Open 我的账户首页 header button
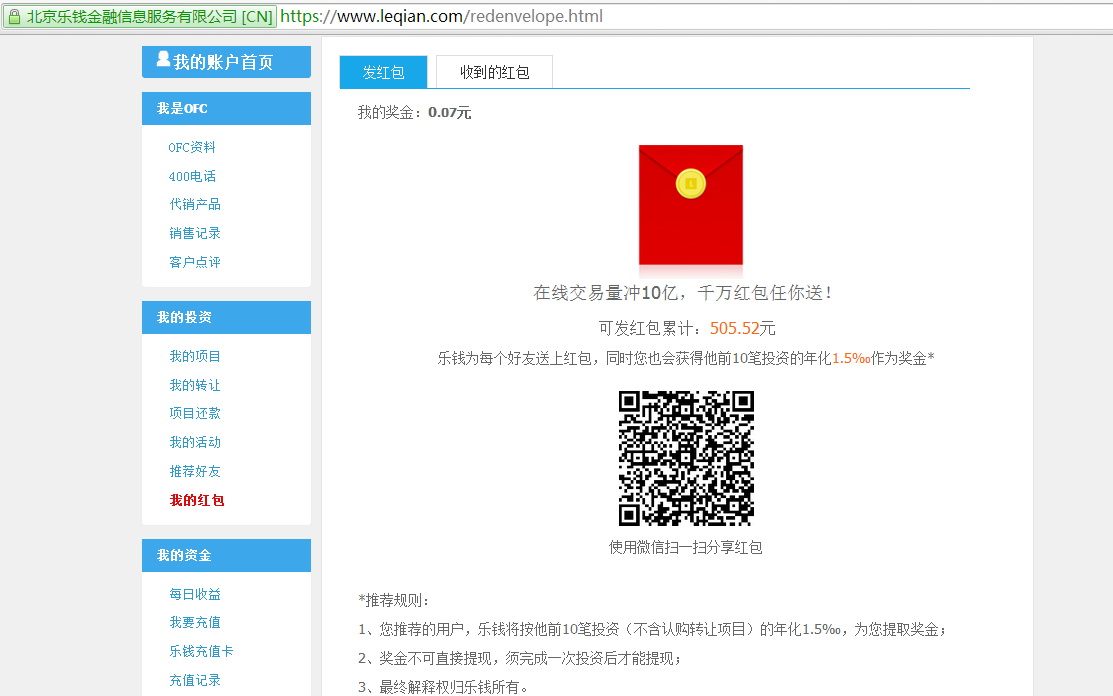The height and width of the screenshot is (696, 1113). 226,62
